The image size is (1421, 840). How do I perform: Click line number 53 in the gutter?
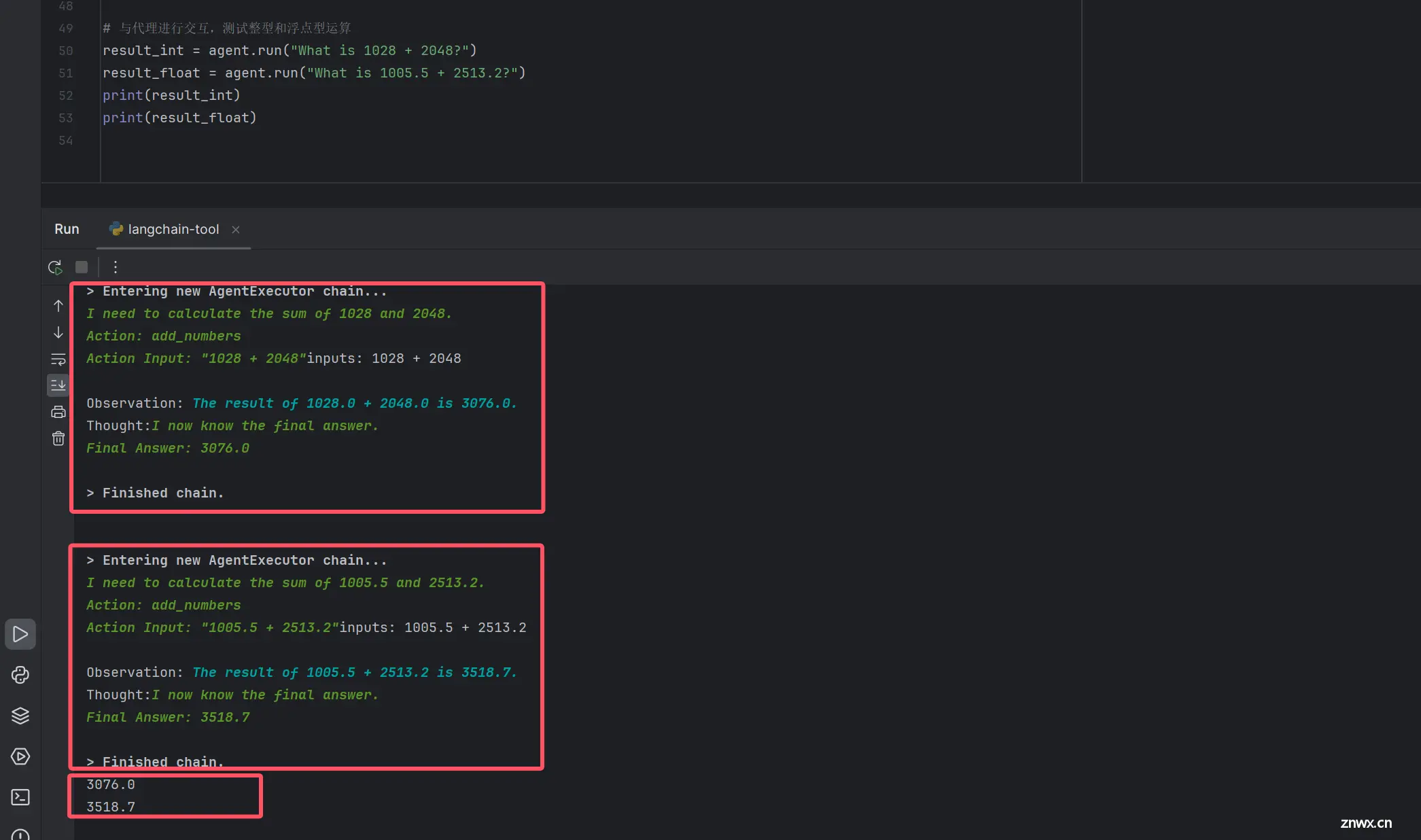tap(66, 118)
